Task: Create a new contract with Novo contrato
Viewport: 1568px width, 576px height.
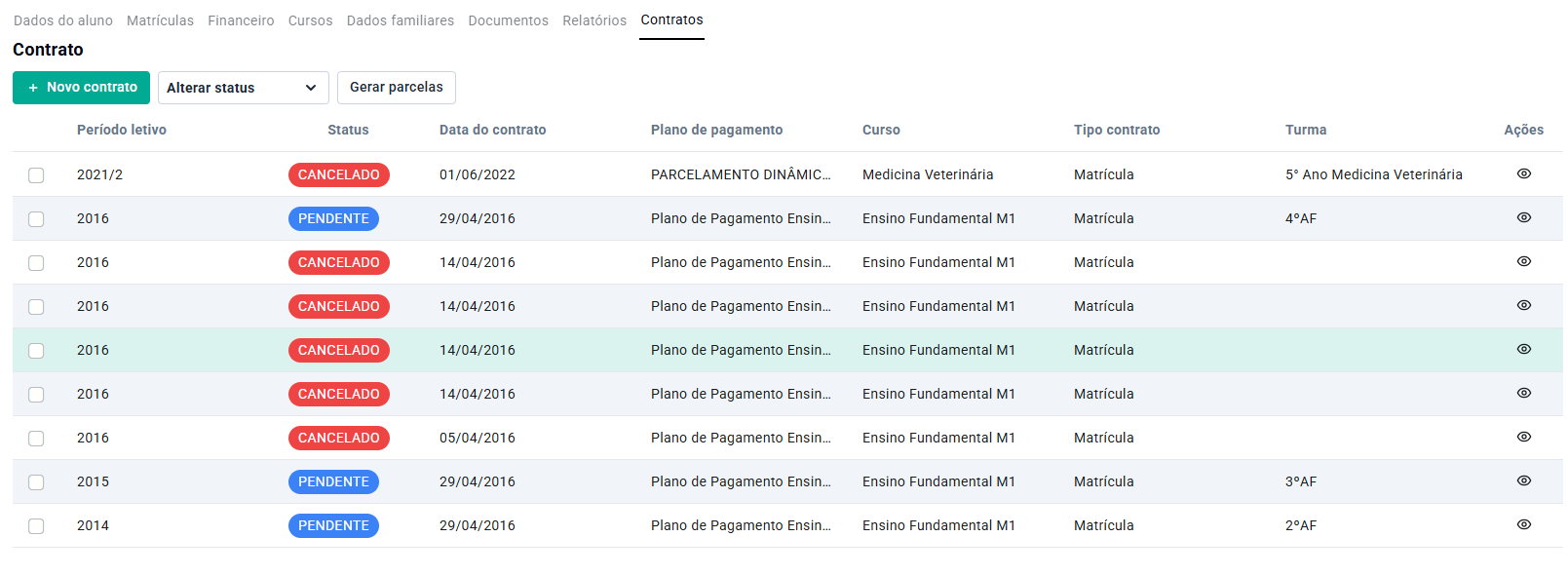Action: [x=81, y=88]
